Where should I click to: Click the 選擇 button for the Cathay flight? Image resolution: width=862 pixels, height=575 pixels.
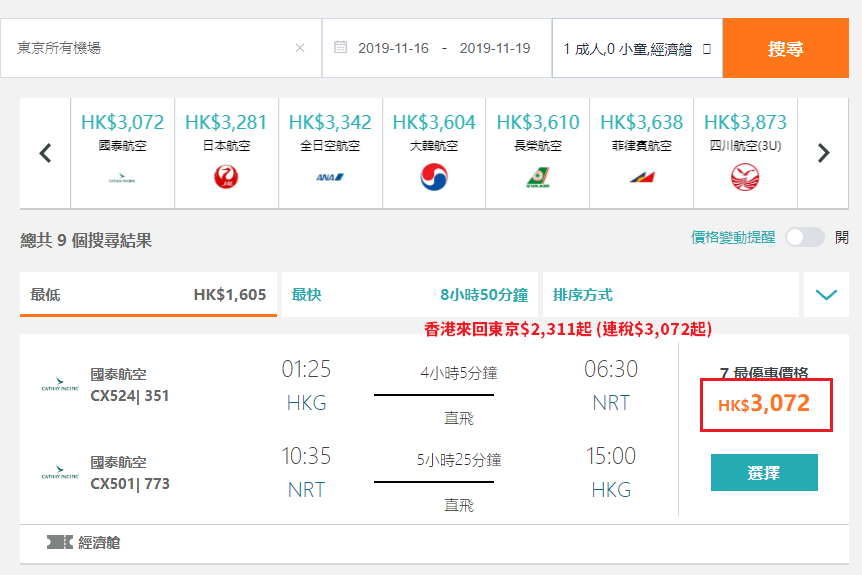(764, 472)
